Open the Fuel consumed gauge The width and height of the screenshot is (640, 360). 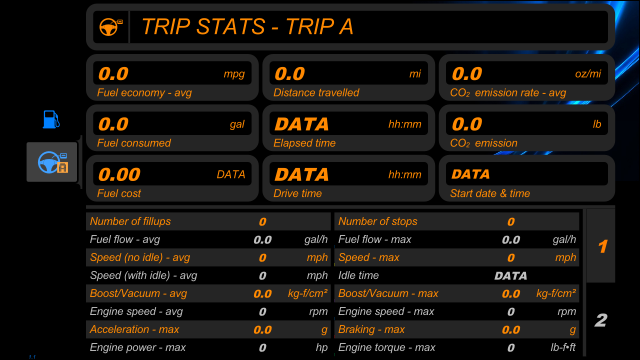coord(172,128)
